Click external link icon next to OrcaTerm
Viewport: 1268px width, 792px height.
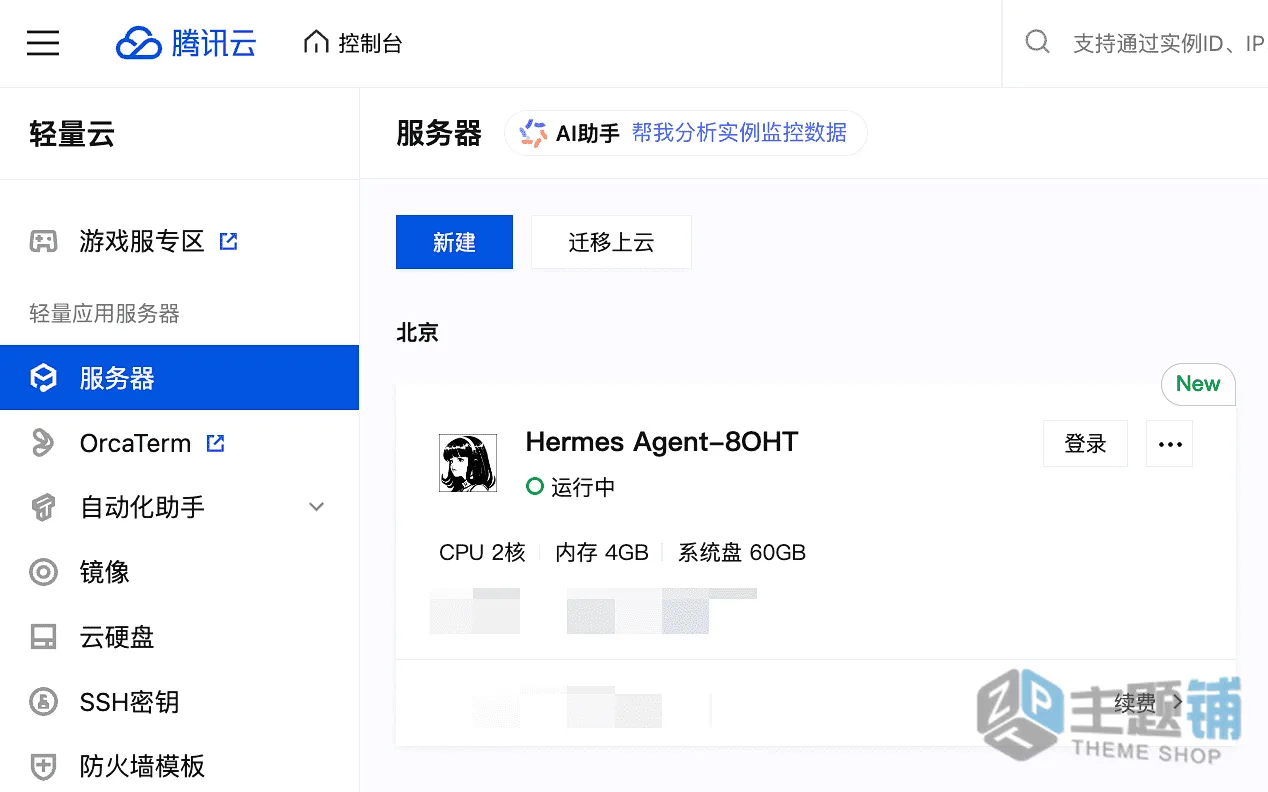(x=215, y=442)
